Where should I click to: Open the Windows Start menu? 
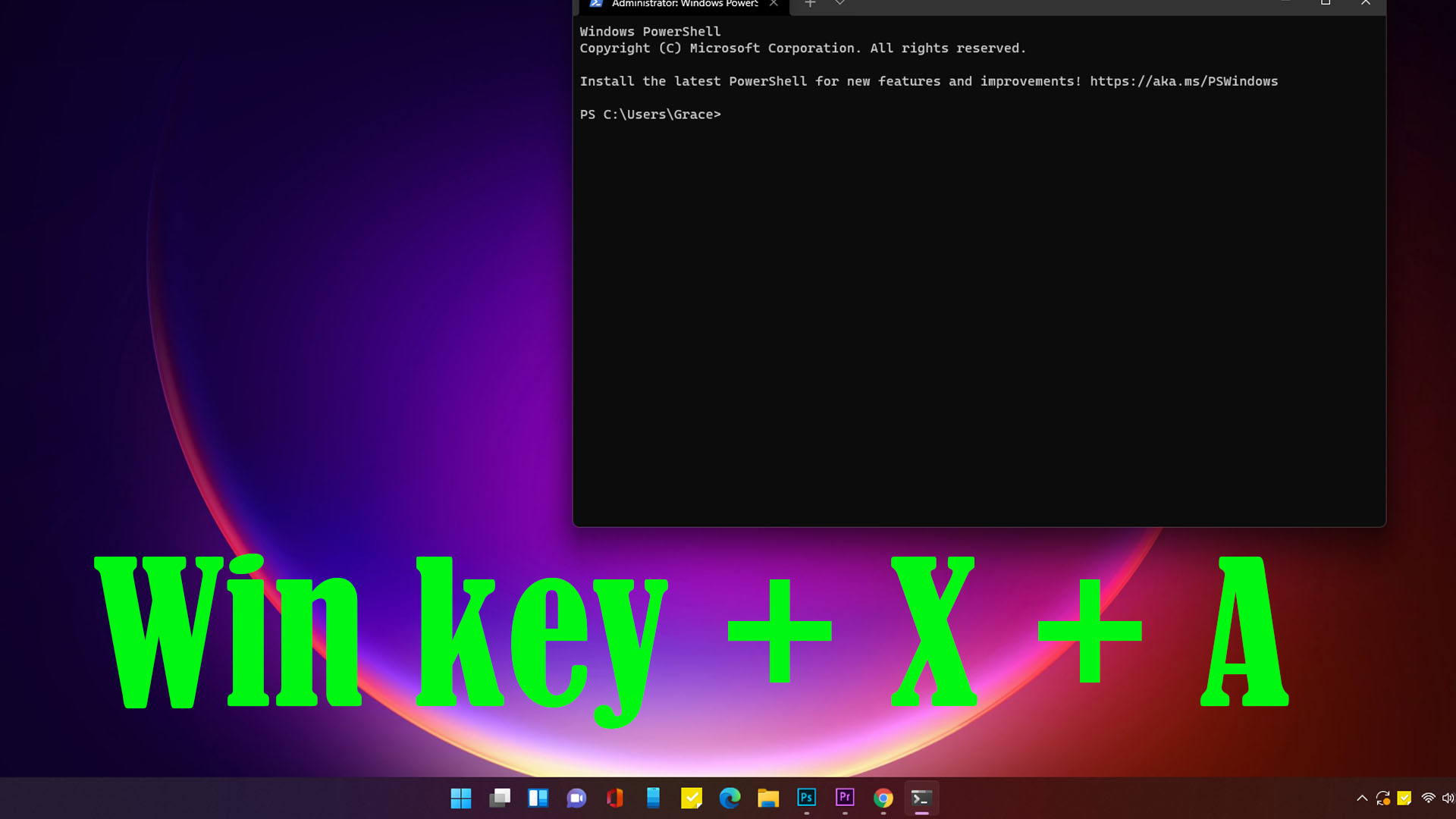pos(461,798)
